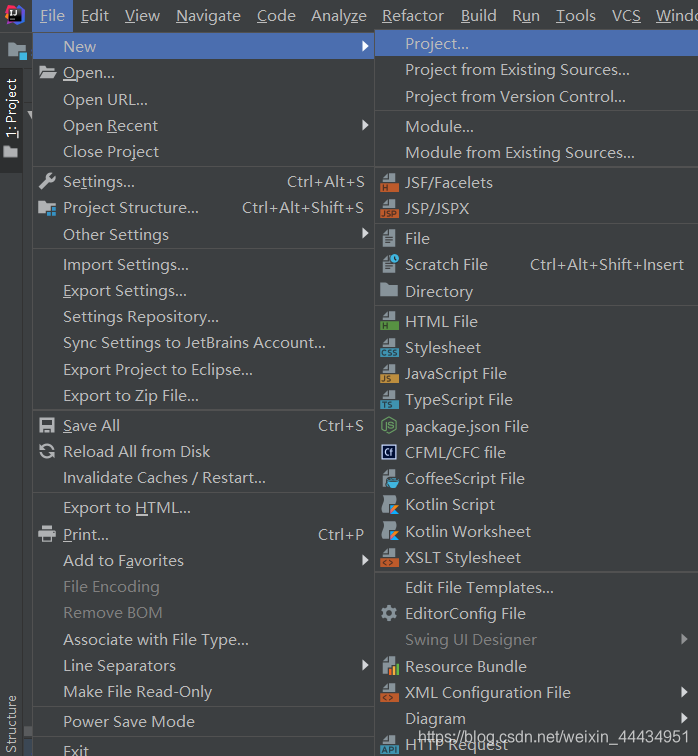The image size is (698, 756).
Task: Click the plain File icon
Action: (389, 239)
